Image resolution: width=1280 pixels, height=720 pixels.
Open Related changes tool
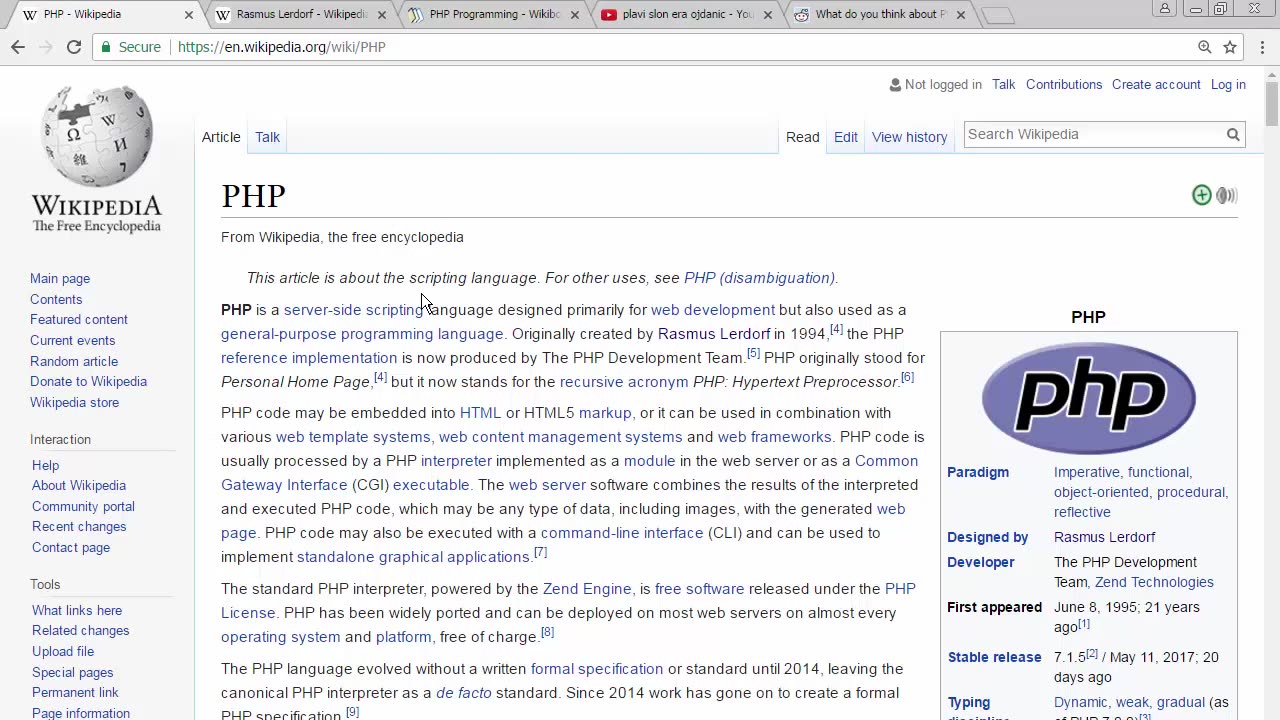pyautogui.click(x=80, y=631)
